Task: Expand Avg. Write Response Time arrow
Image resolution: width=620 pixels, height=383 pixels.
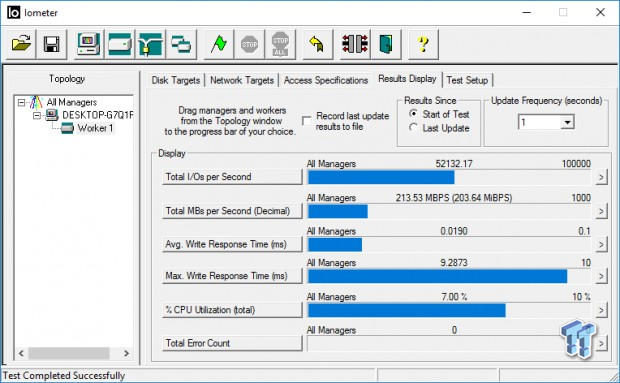Action: click(601, 245)
